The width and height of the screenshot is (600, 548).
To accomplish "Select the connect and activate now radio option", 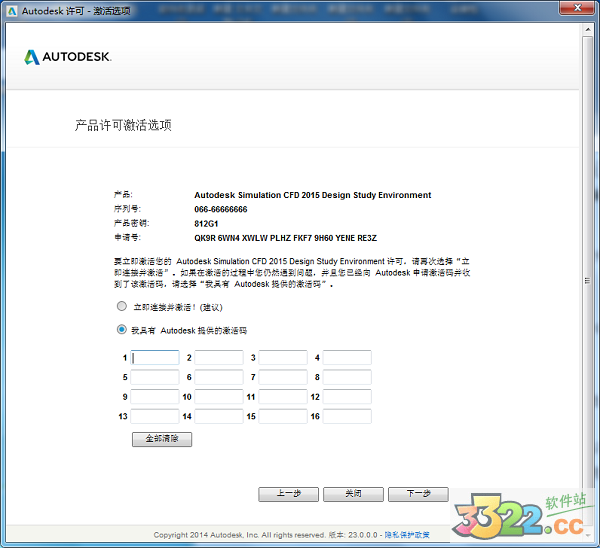I will (122, 307).
